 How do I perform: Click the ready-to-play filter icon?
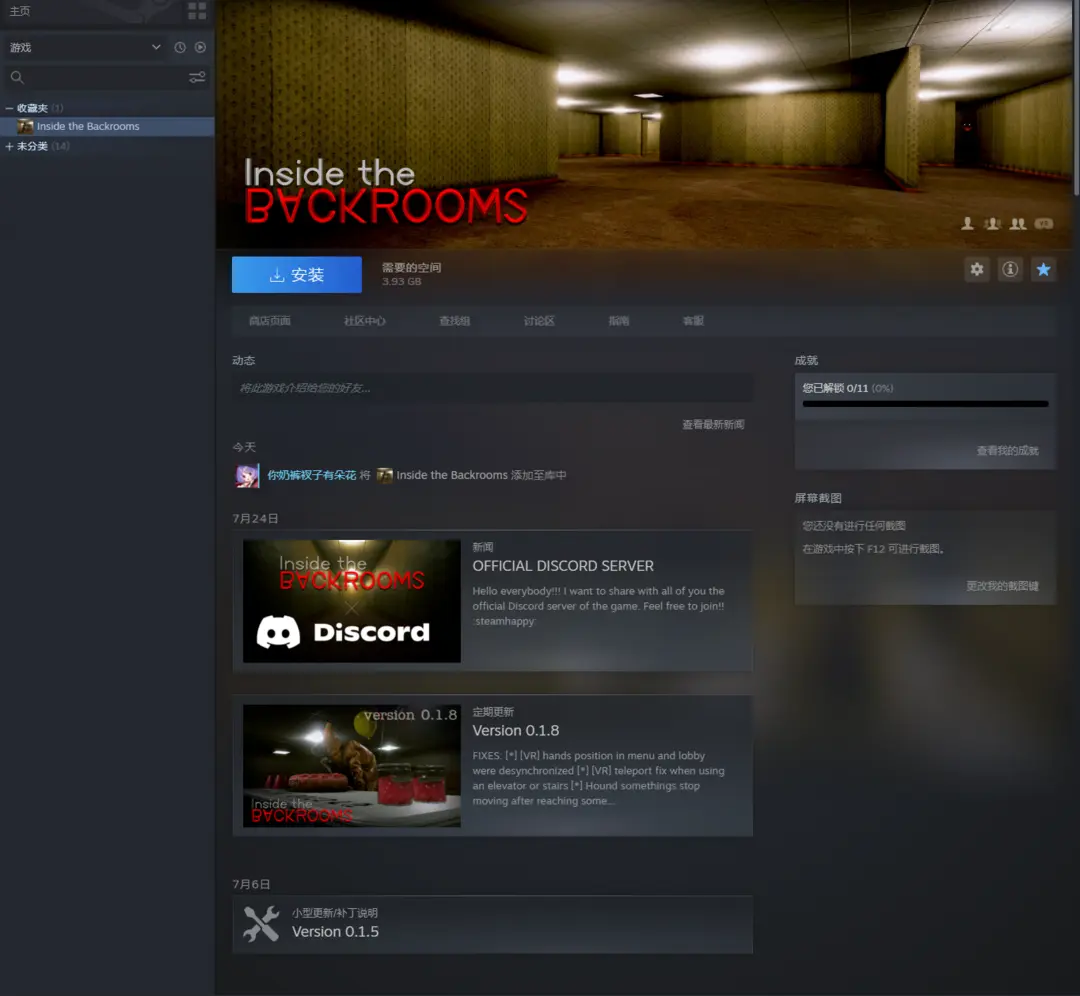pos(200,48)
